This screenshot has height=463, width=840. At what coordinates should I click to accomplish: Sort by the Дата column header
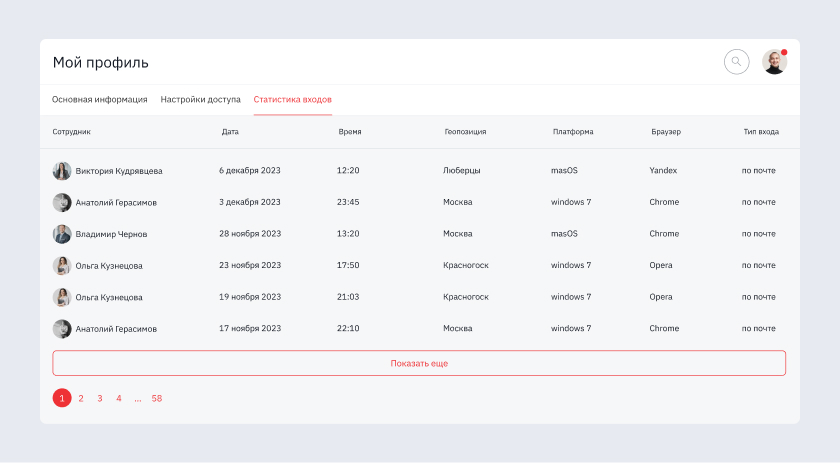(x=230, y=132)
